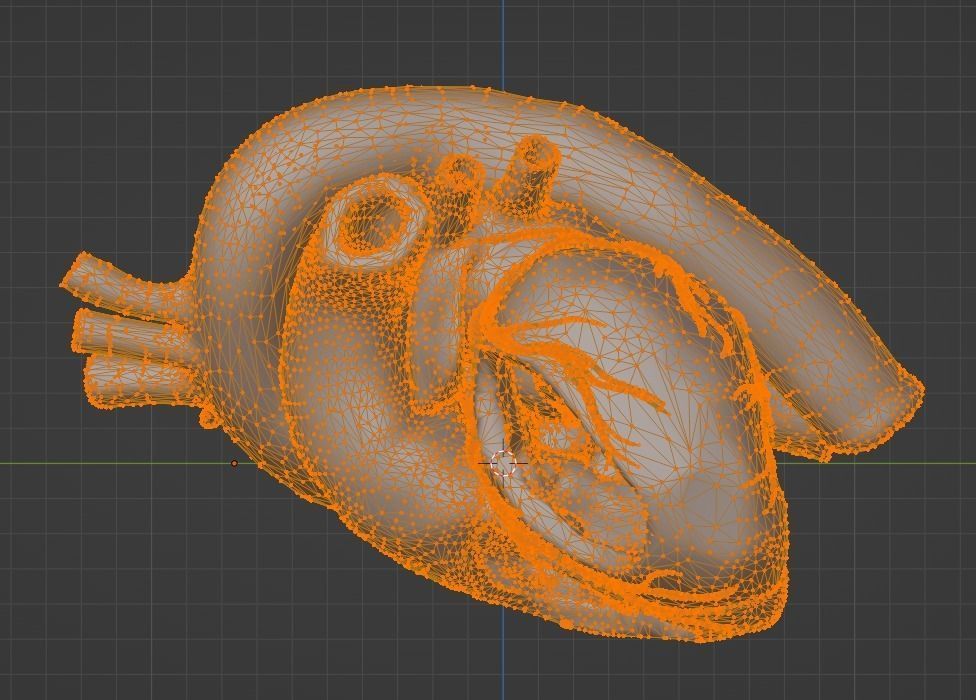Click the large circular vessel opening on the mesh
The image size is (976, 700).
click(375, 222)
